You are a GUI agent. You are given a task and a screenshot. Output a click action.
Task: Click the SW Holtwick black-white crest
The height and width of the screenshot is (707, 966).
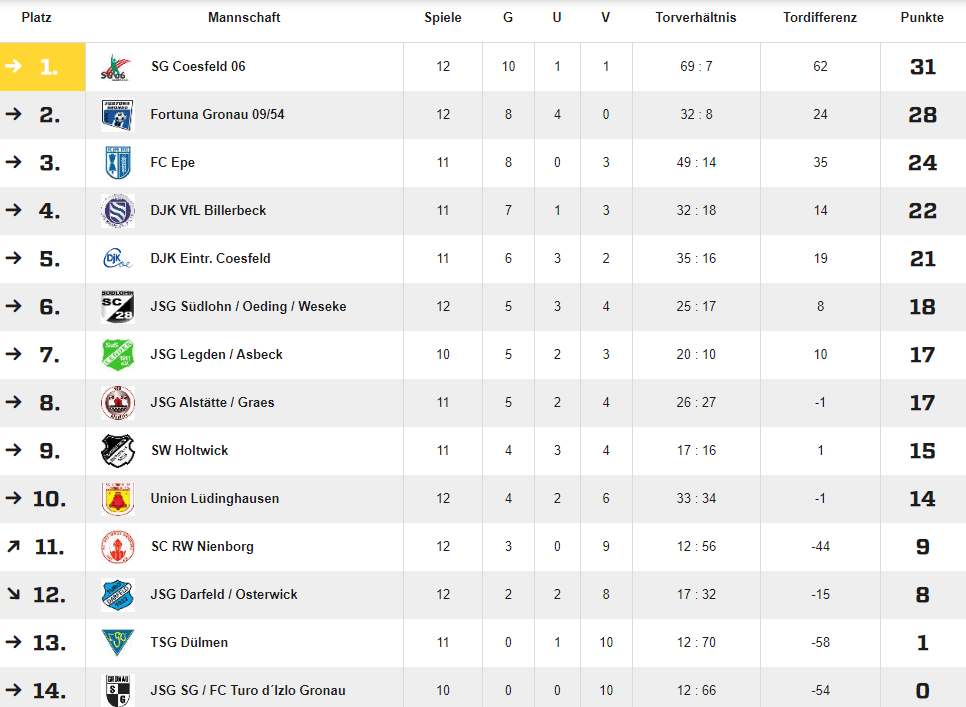tap(118, 451)
